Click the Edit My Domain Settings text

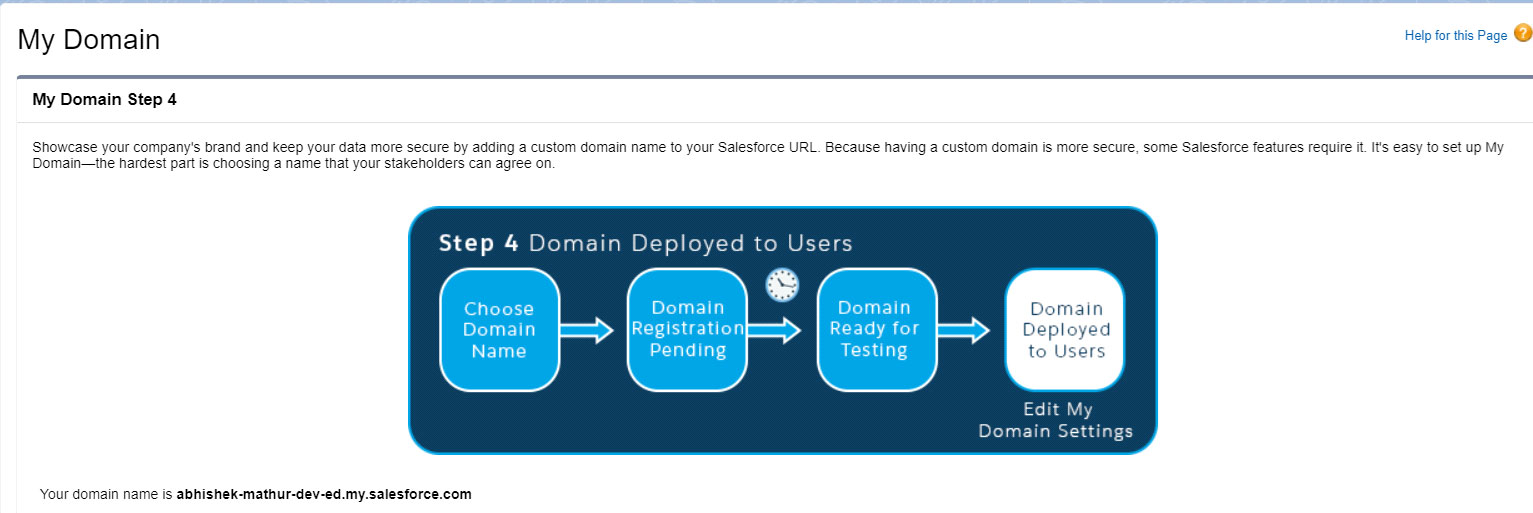pos(1056,420)
